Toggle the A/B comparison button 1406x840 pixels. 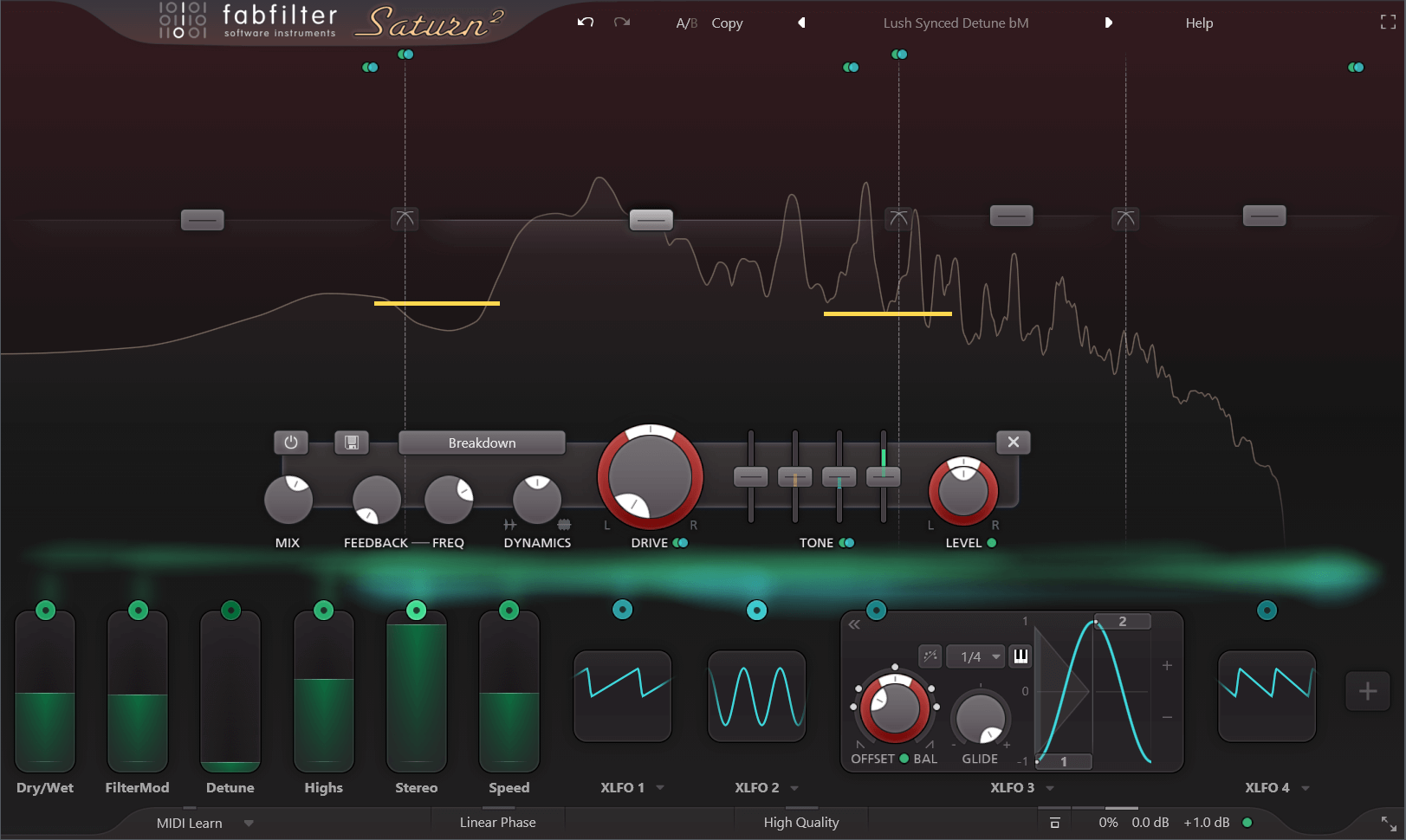click(x=686, y=23)
